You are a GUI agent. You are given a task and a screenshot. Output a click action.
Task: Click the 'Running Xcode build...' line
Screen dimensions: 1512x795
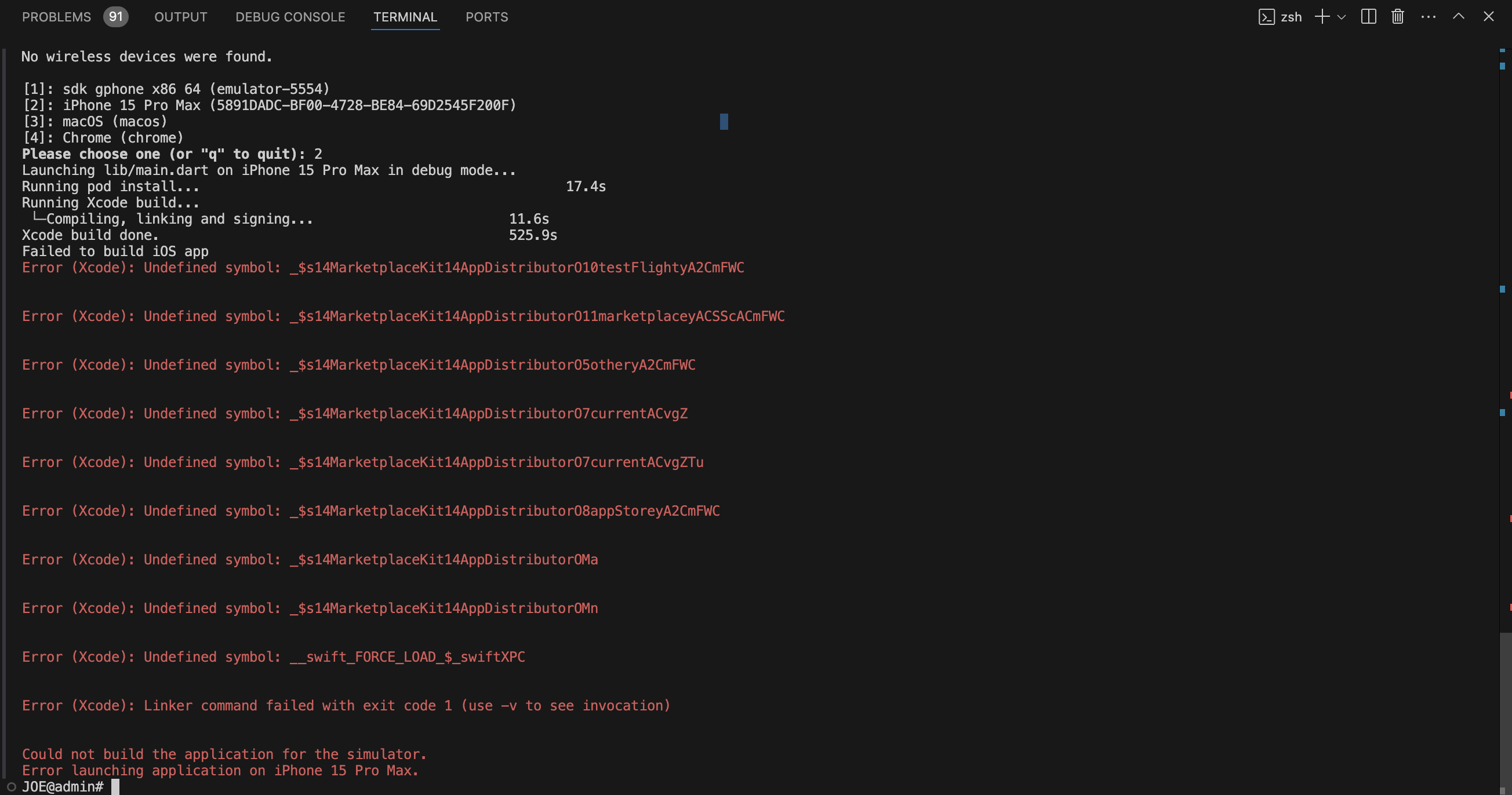click(x=110, y=203)
